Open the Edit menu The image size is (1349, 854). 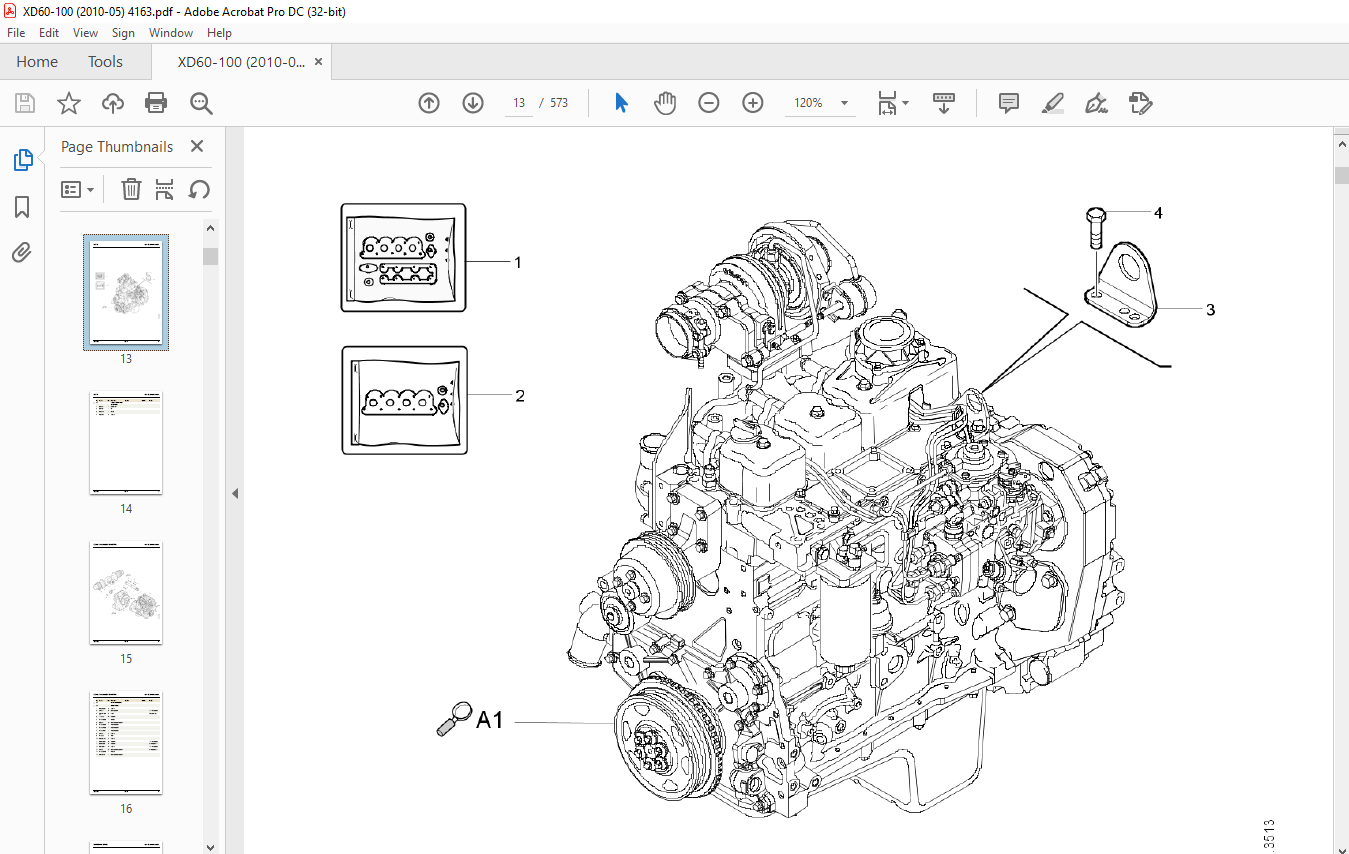pyautogui.click(x=49, y=33)
